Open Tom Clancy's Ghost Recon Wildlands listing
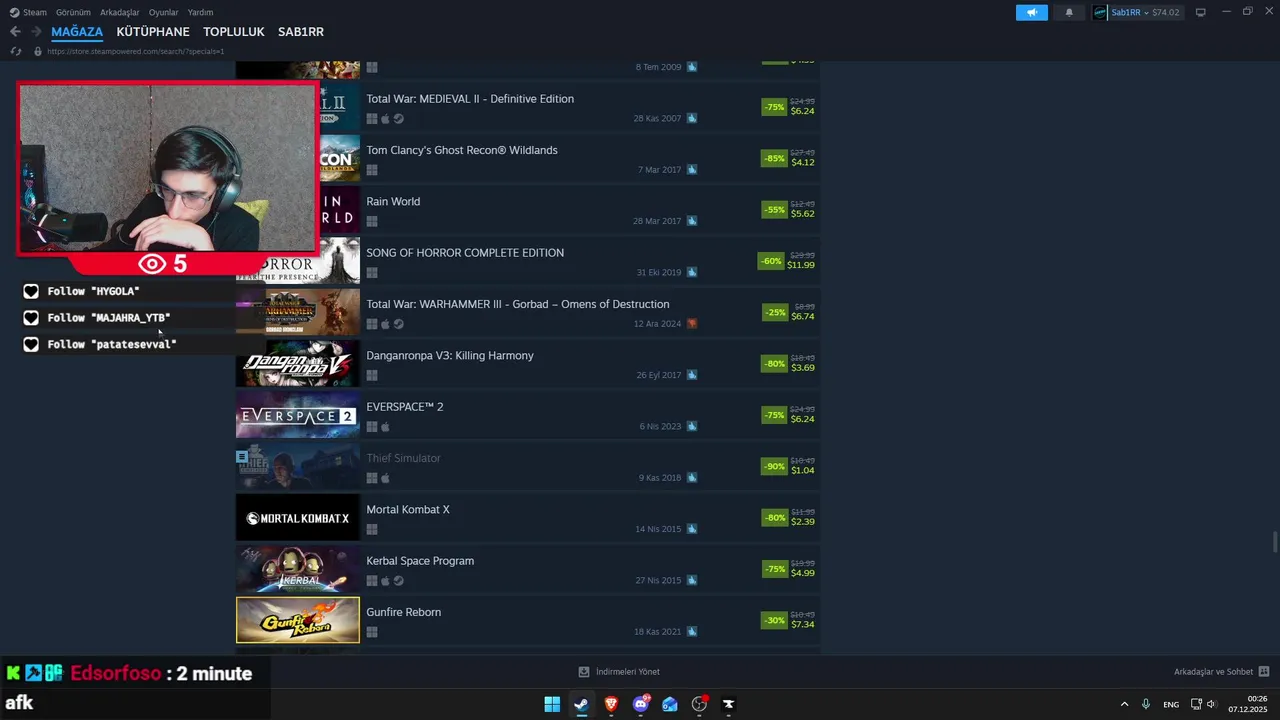 [462, 150]
